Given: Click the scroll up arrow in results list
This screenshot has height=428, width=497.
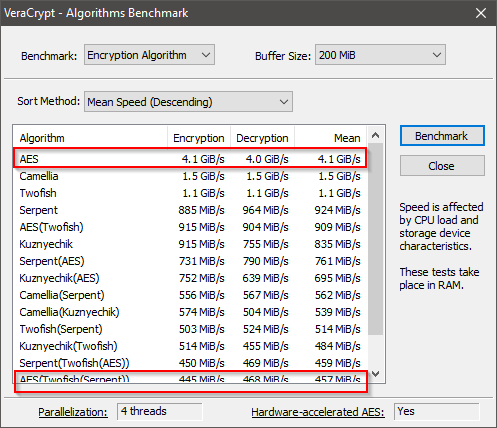Looking at the screenshot, I should pyautogui.click(x=376, y=135).
